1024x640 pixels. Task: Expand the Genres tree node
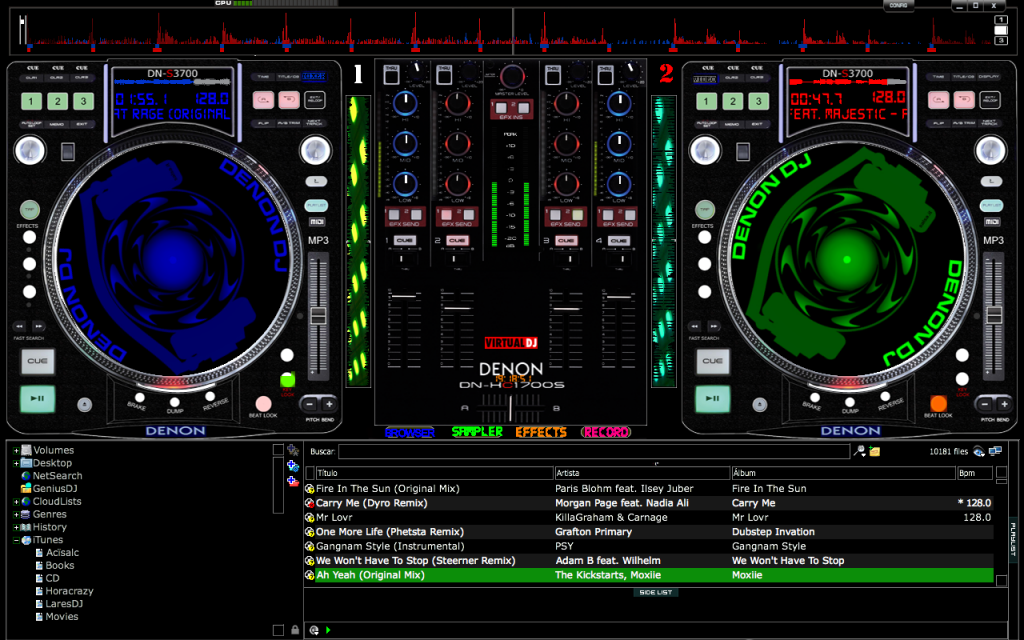pyautogui.click(x=16, y=515)
